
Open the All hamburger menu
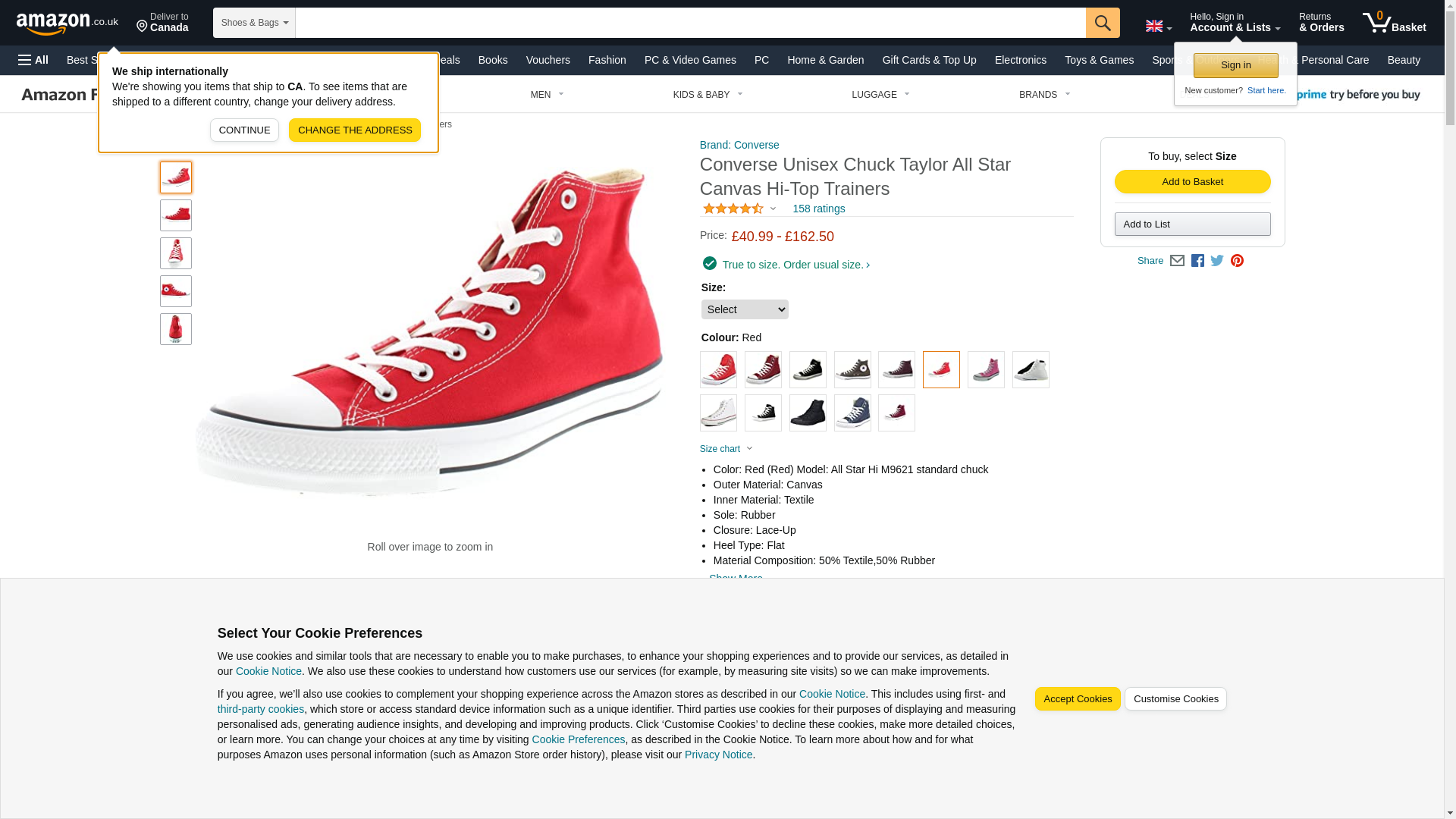click(33, 60)
